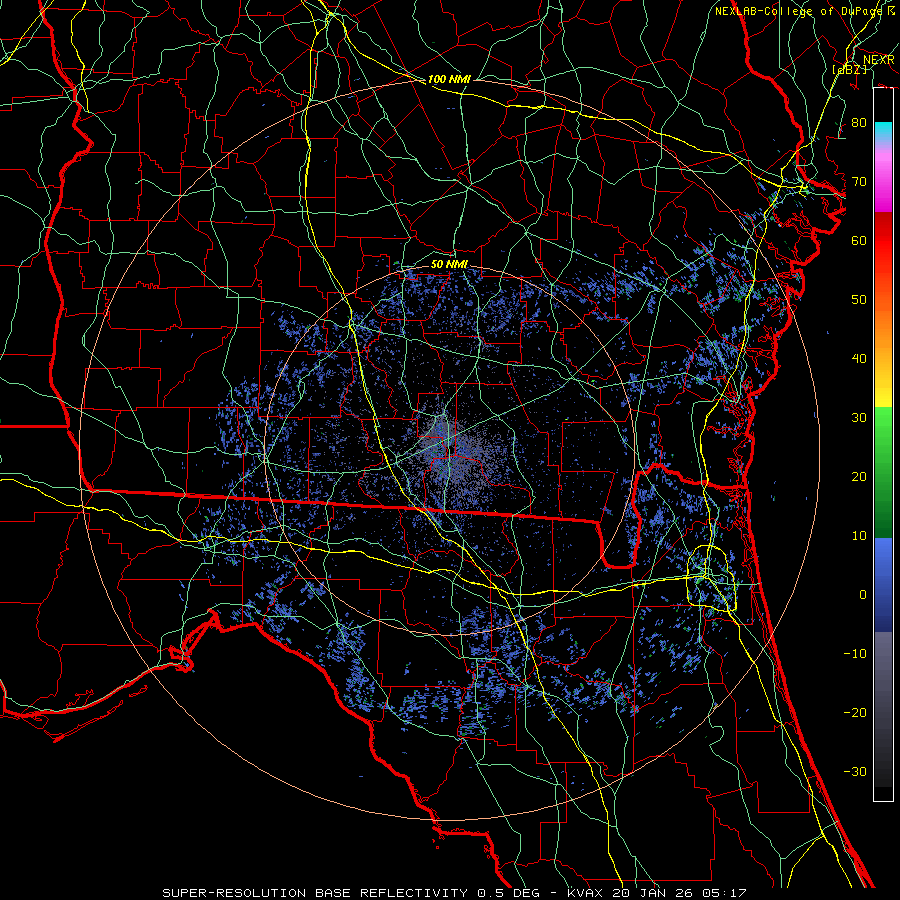Click the "60" value on the dBZ scale
The width and height of the screenshot is (900, 900).
point(859,240)
